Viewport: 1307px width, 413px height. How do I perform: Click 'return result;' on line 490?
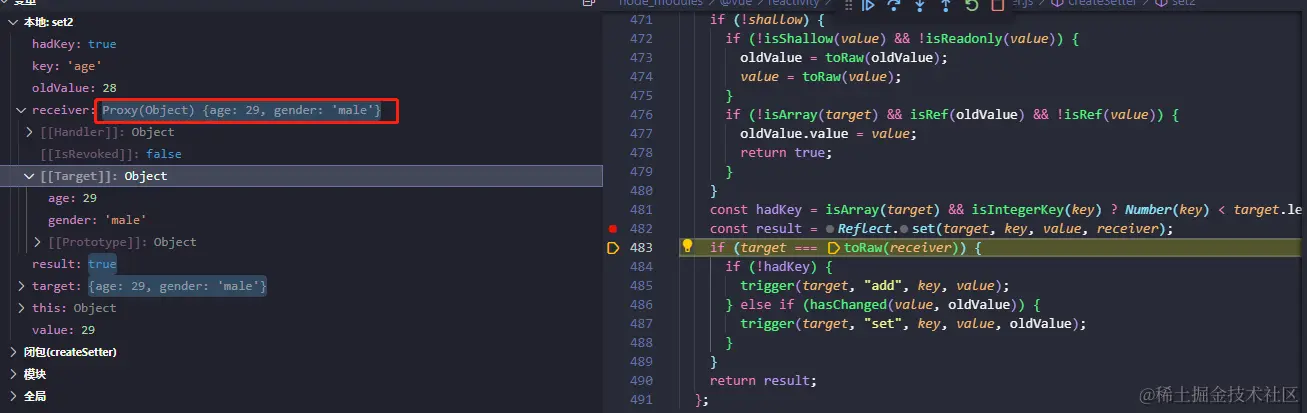[x=763, y=380]
